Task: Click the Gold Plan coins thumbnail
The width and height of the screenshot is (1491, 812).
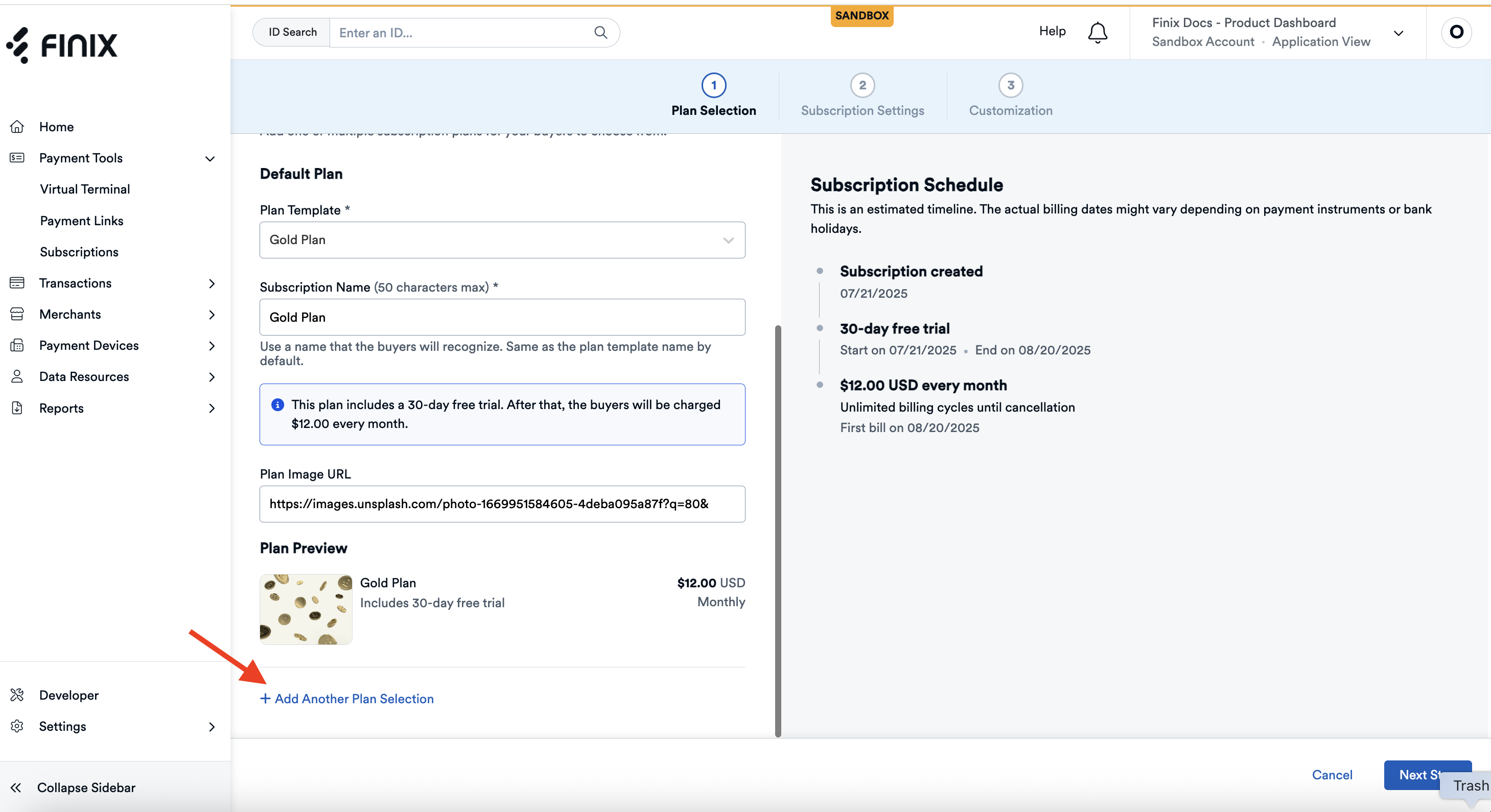Action: click(x=306, y=609)
